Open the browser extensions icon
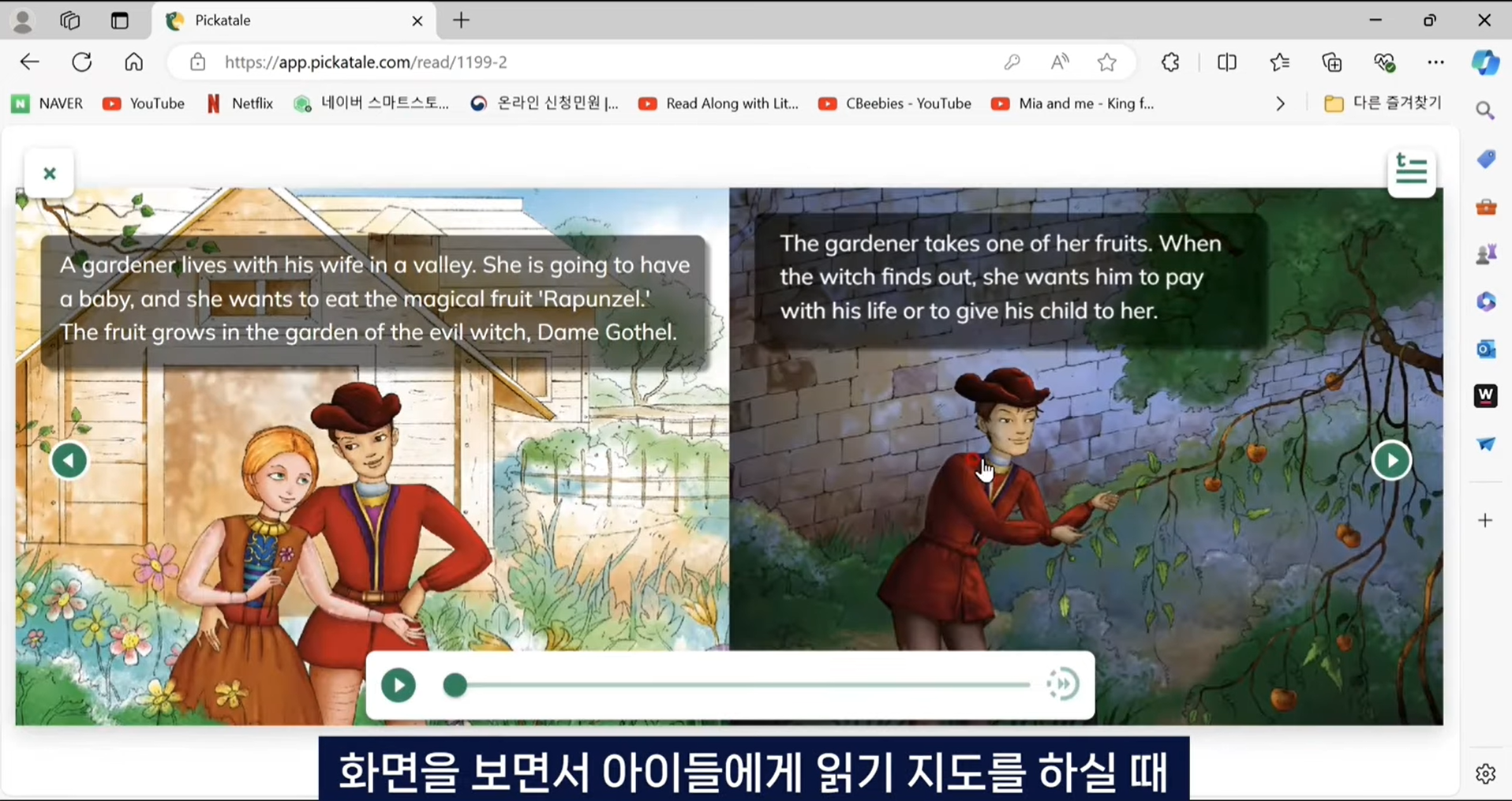This screenshot has width=1512, height=801. [1170, 62]
